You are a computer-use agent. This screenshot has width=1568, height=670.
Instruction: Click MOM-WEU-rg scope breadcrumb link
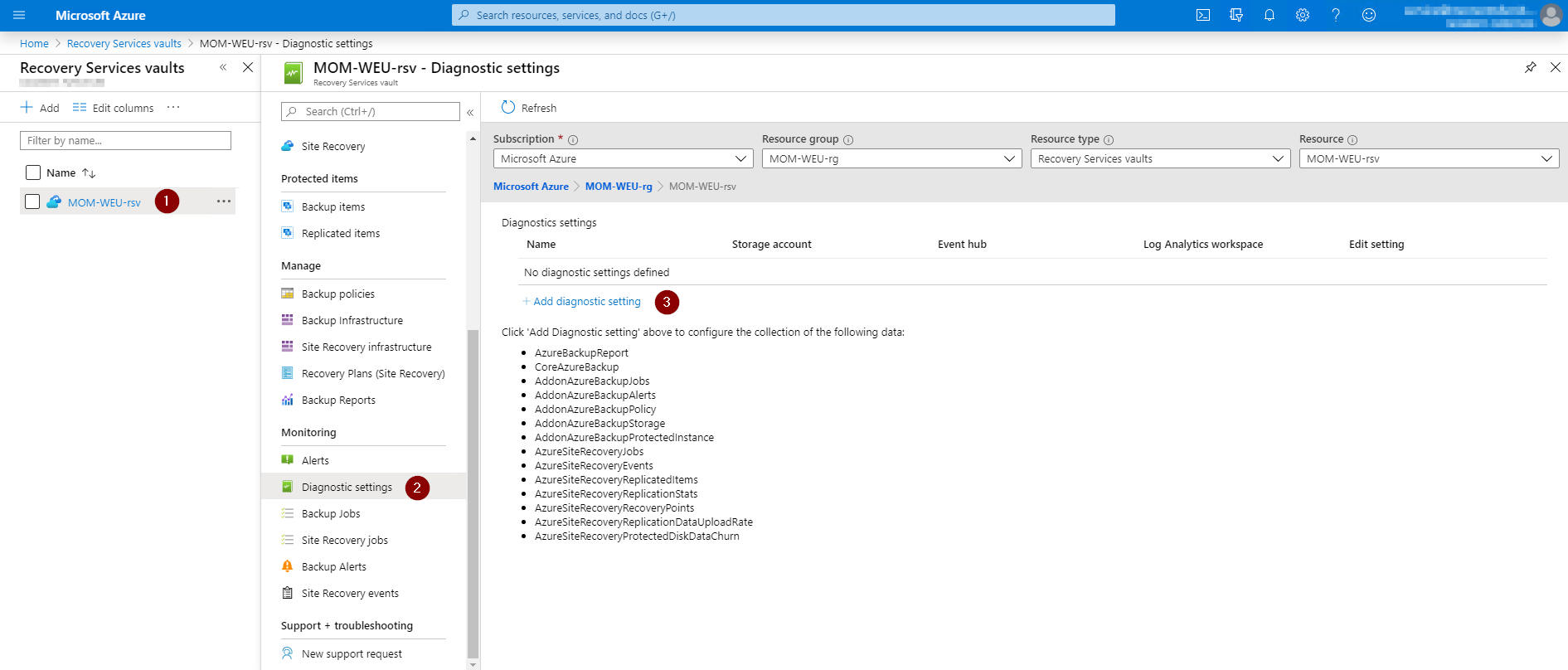[x=619, y=187]
